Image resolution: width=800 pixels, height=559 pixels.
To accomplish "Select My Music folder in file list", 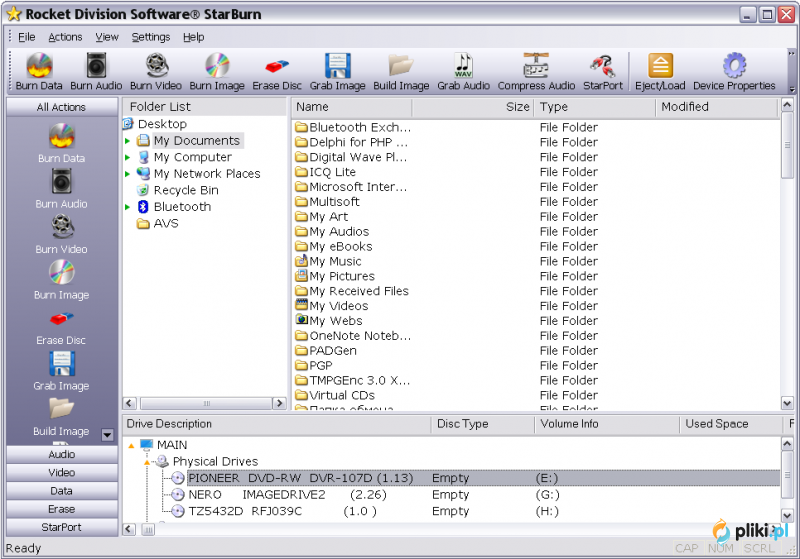I will click(x=329, y=261).
